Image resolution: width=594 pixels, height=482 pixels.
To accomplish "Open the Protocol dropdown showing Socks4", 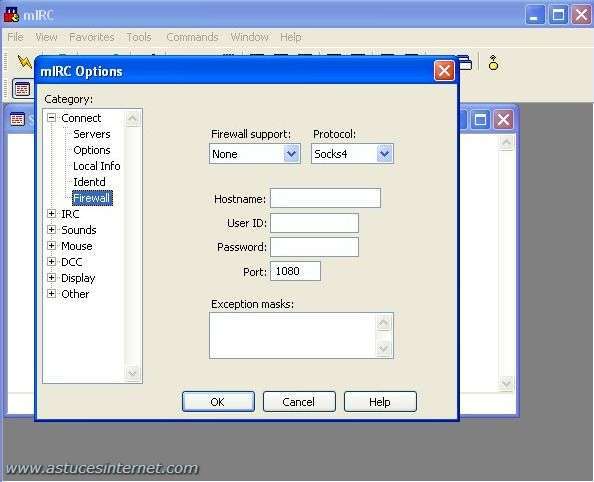I will point(385,154).
